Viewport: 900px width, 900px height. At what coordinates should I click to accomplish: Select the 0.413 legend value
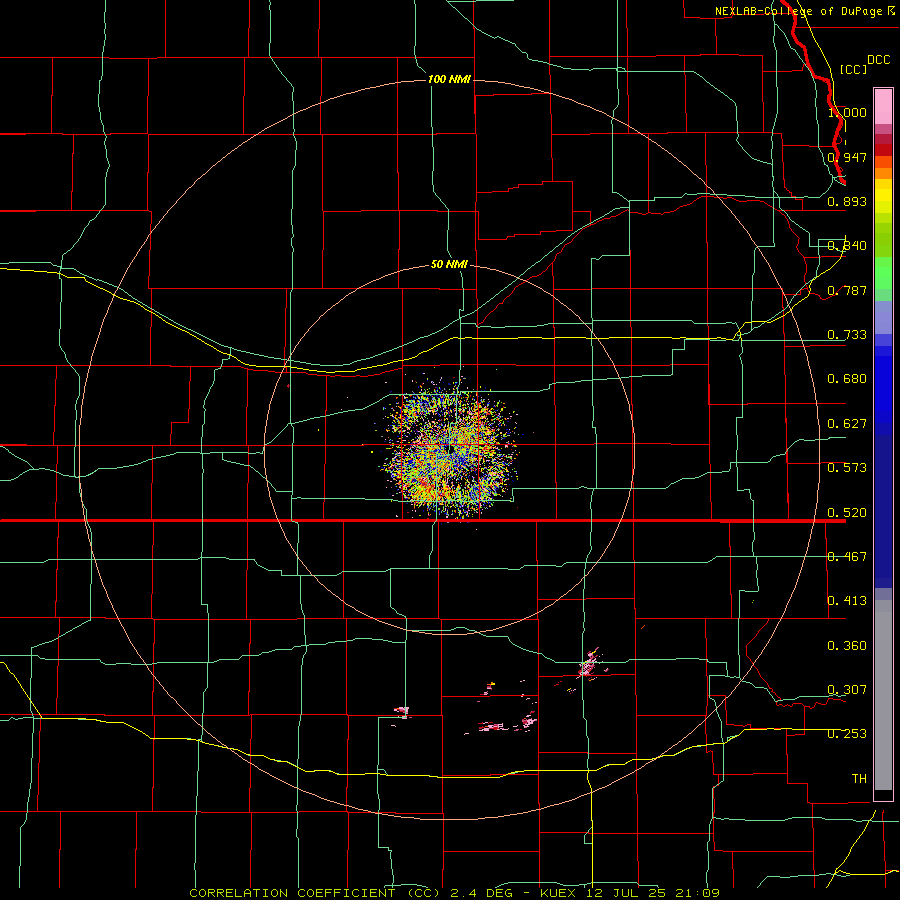click(x=847, y=601)
